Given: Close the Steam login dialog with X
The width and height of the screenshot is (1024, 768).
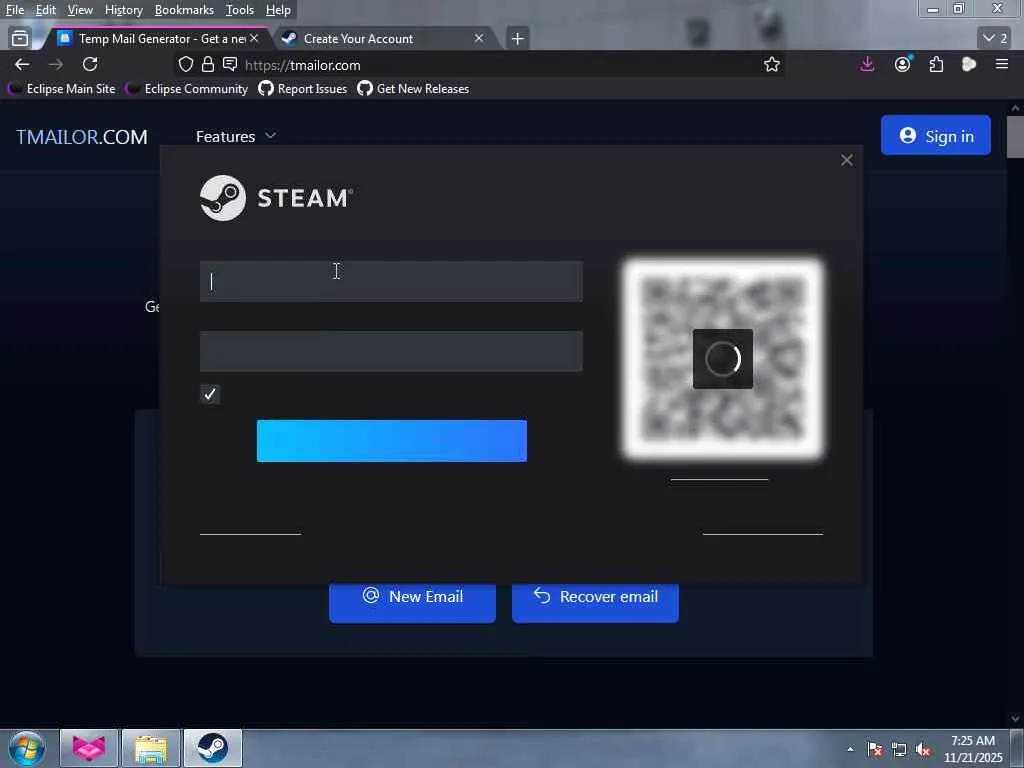Looking at the screenshot, I should click(x=847, y=160).
